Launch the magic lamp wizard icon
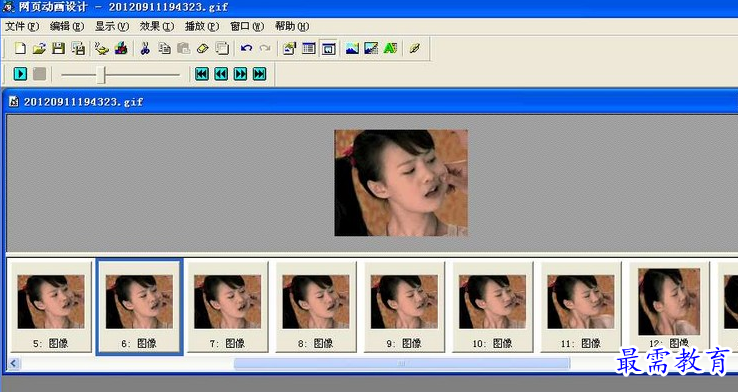The image size is (738, 392). pos(101,48)
